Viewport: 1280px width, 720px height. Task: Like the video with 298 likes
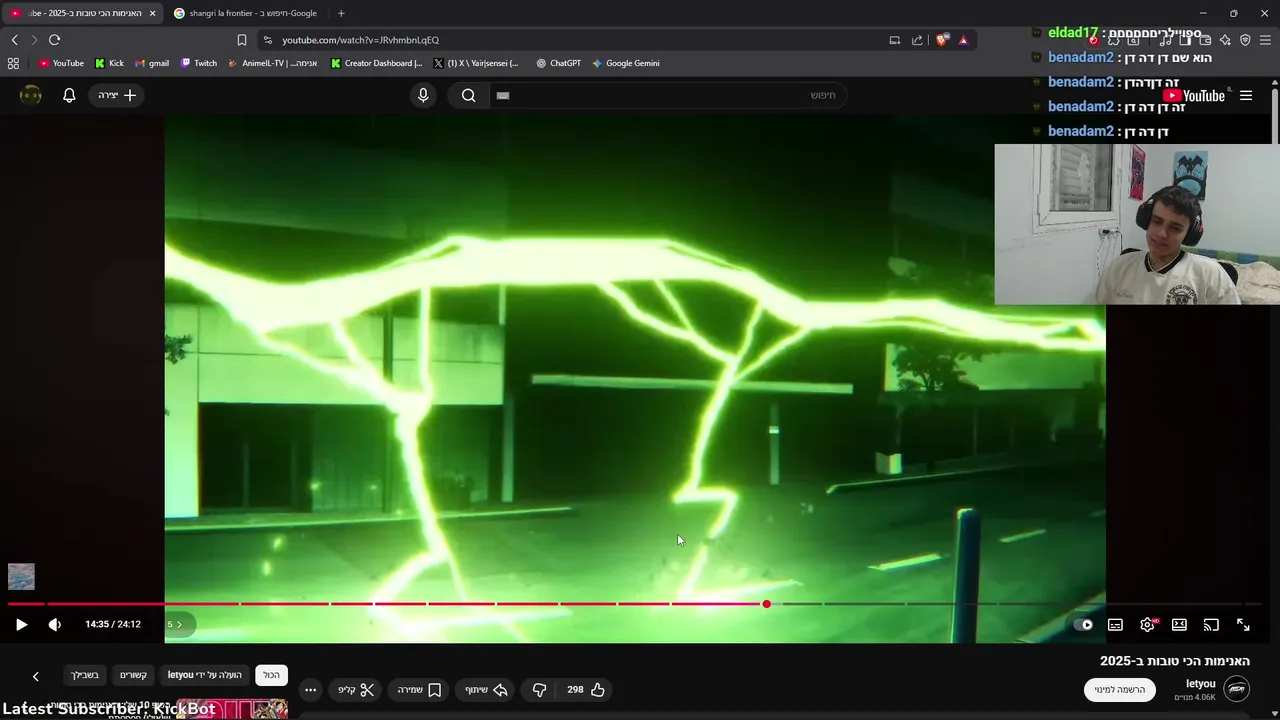[587, 689]
